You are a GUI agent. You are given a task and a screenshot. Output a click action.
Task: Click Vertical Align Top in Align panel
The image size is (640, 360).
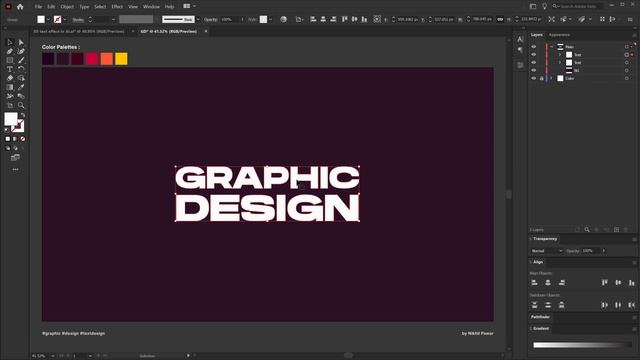click(604, 282)
